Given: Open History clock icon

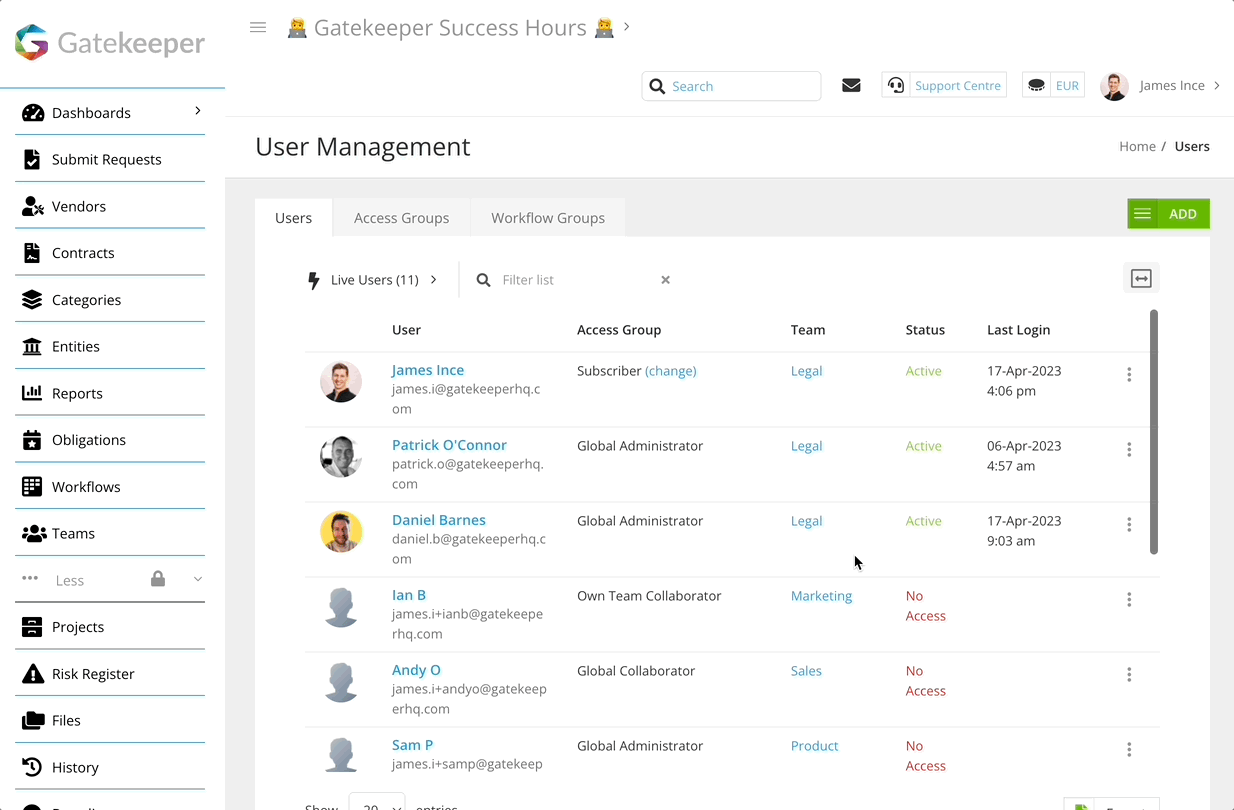Looking at the screenshot, I should click(x=33, y=767).
